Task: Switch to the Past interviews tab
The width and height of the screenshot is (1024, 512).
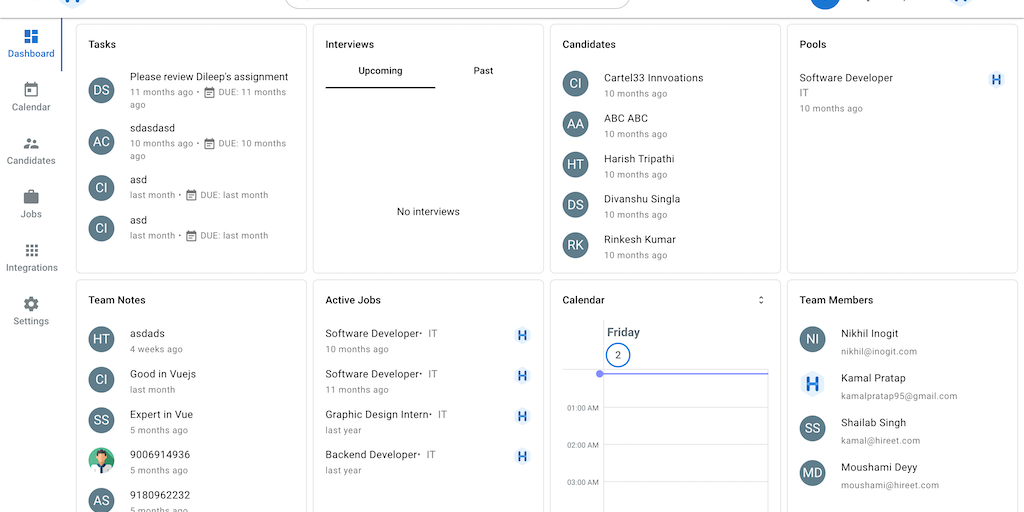Action: point(483,71)
